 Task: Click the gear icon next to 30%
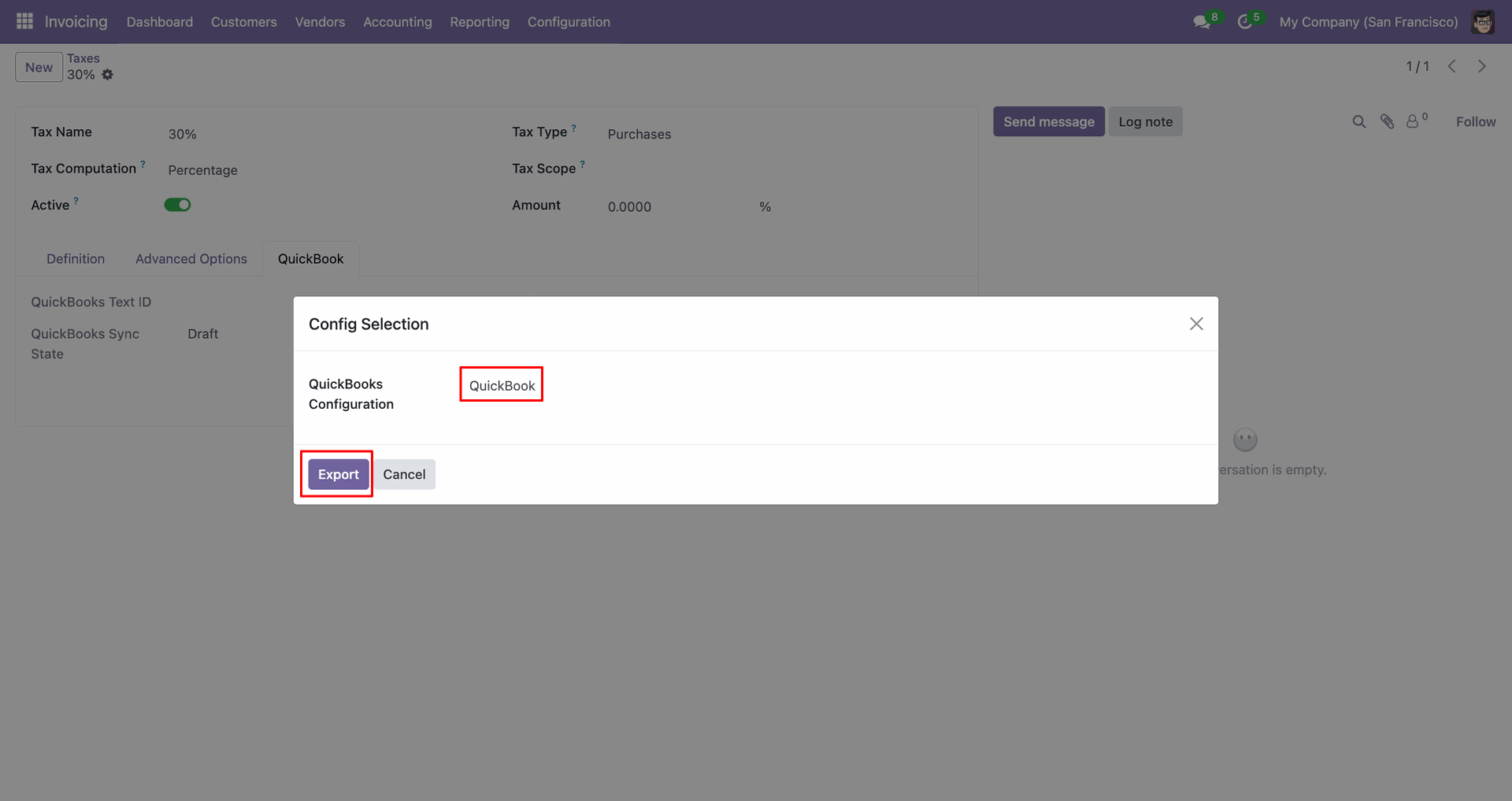point(107,75)
